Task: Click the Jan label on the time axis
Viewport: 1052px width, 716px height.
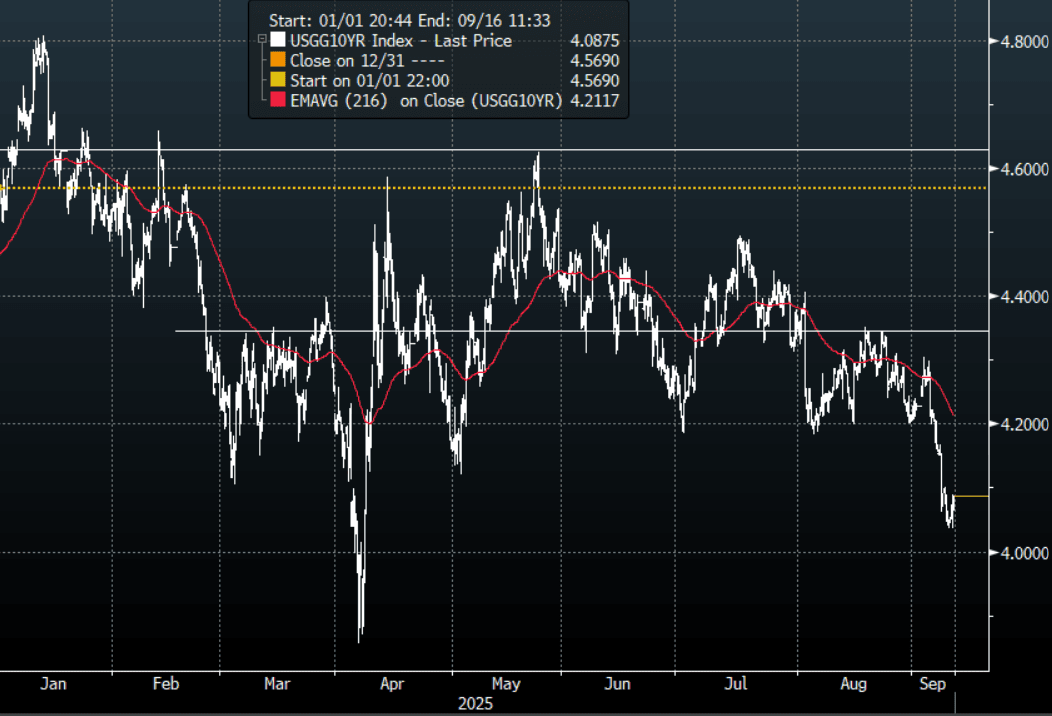Action: [x=52, y=684]
